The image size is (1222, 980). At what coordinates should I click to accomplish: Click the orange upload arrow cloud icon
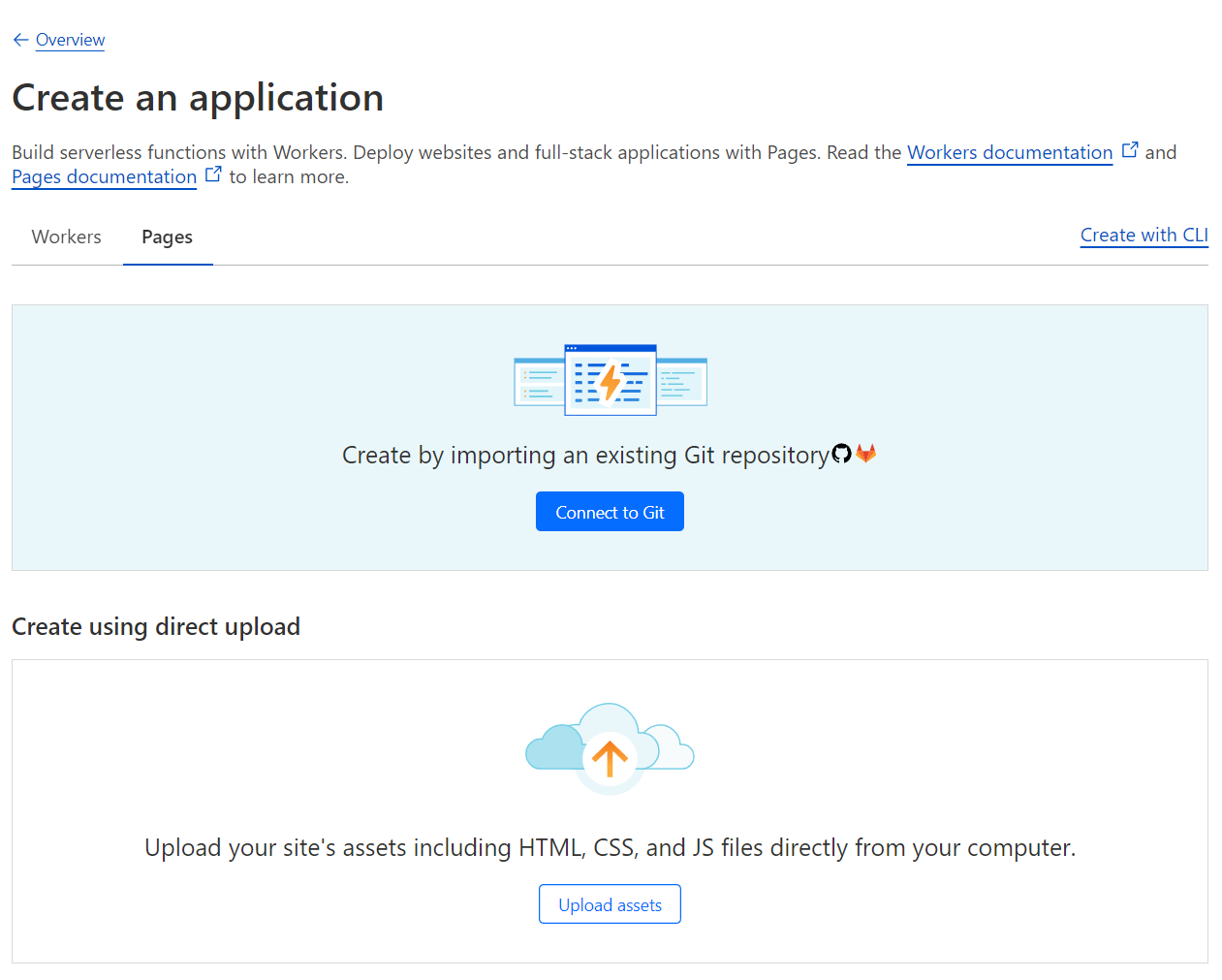tap(610, 758)
